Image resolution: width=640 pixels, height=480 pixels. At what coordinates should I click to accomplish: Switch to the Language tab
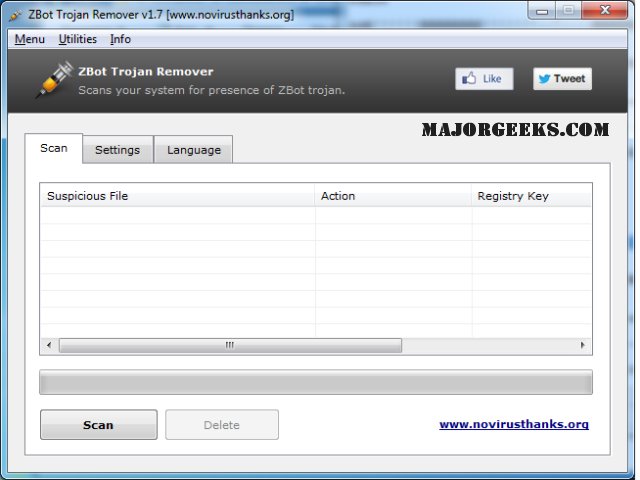click(x=194, y=150)
